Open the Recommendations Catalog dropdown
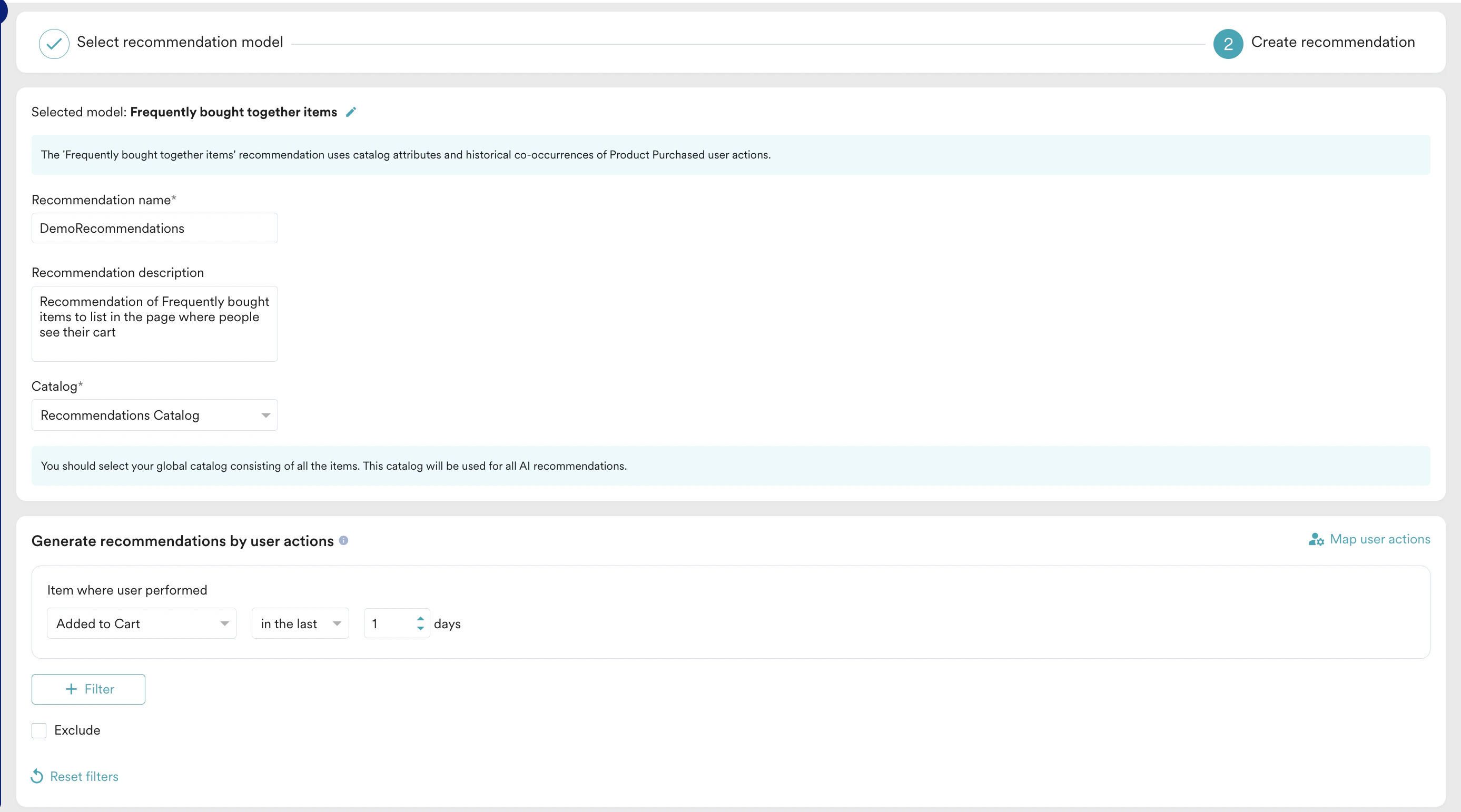Screen dimensions: 1461x812 (x=154, y=415)
